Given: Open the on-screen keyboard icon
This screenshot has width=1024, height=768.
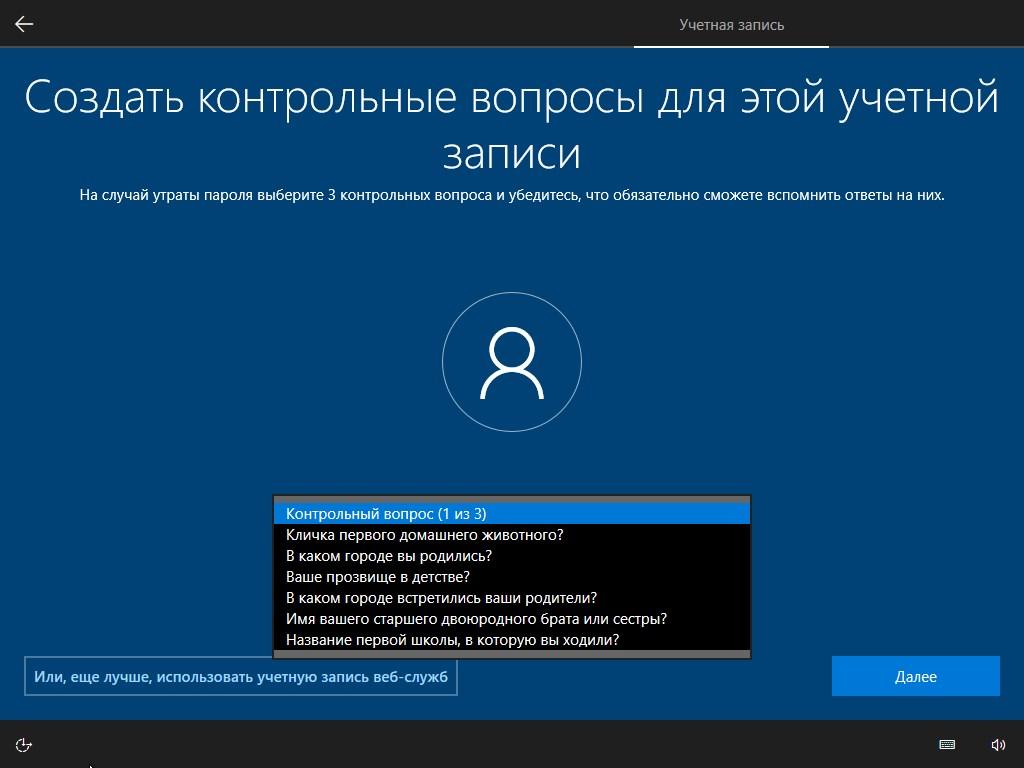Looking at the screenshot, I should click(x=947, y=744).
